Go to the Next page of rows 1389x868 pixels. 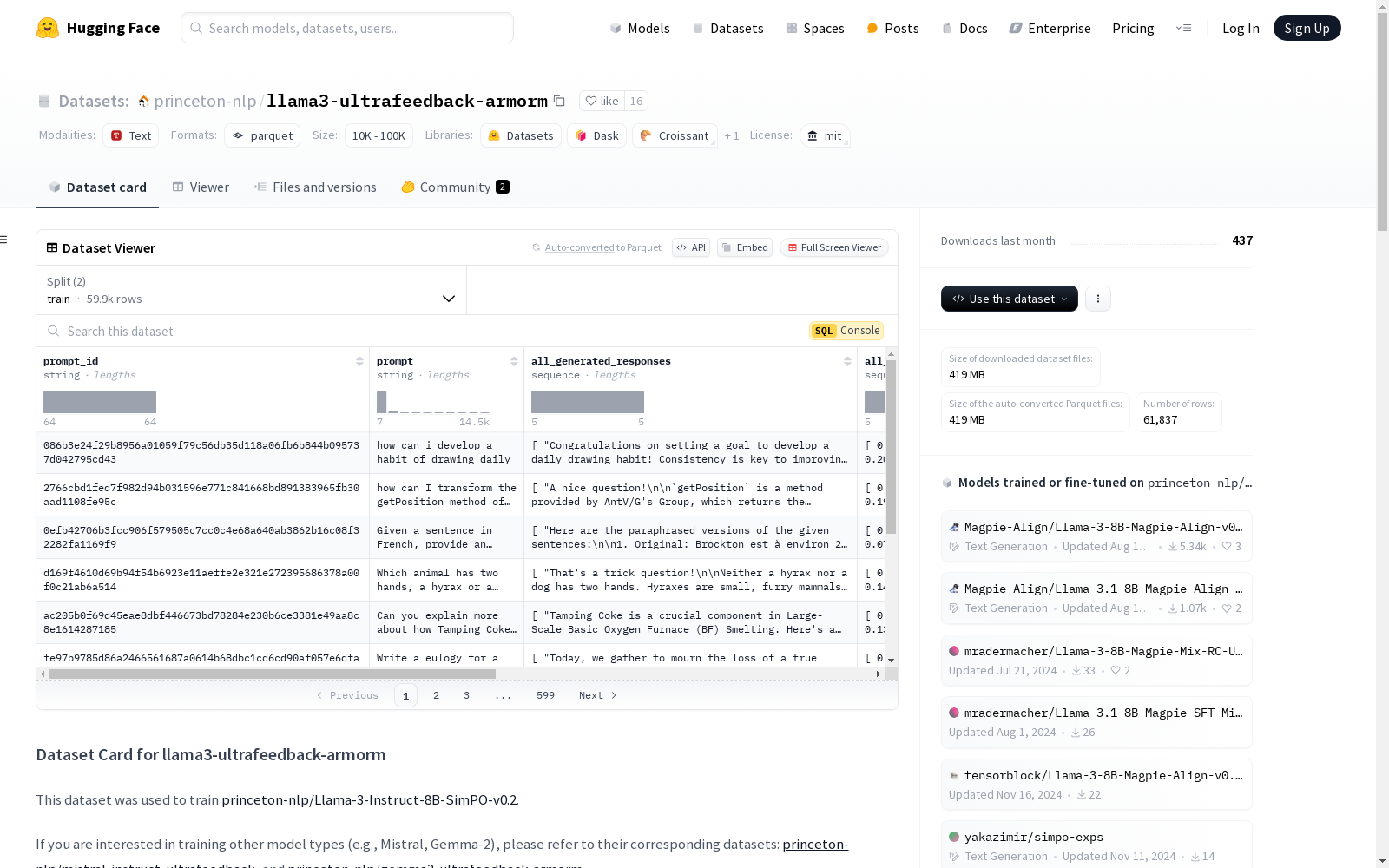tap(598, 695)
